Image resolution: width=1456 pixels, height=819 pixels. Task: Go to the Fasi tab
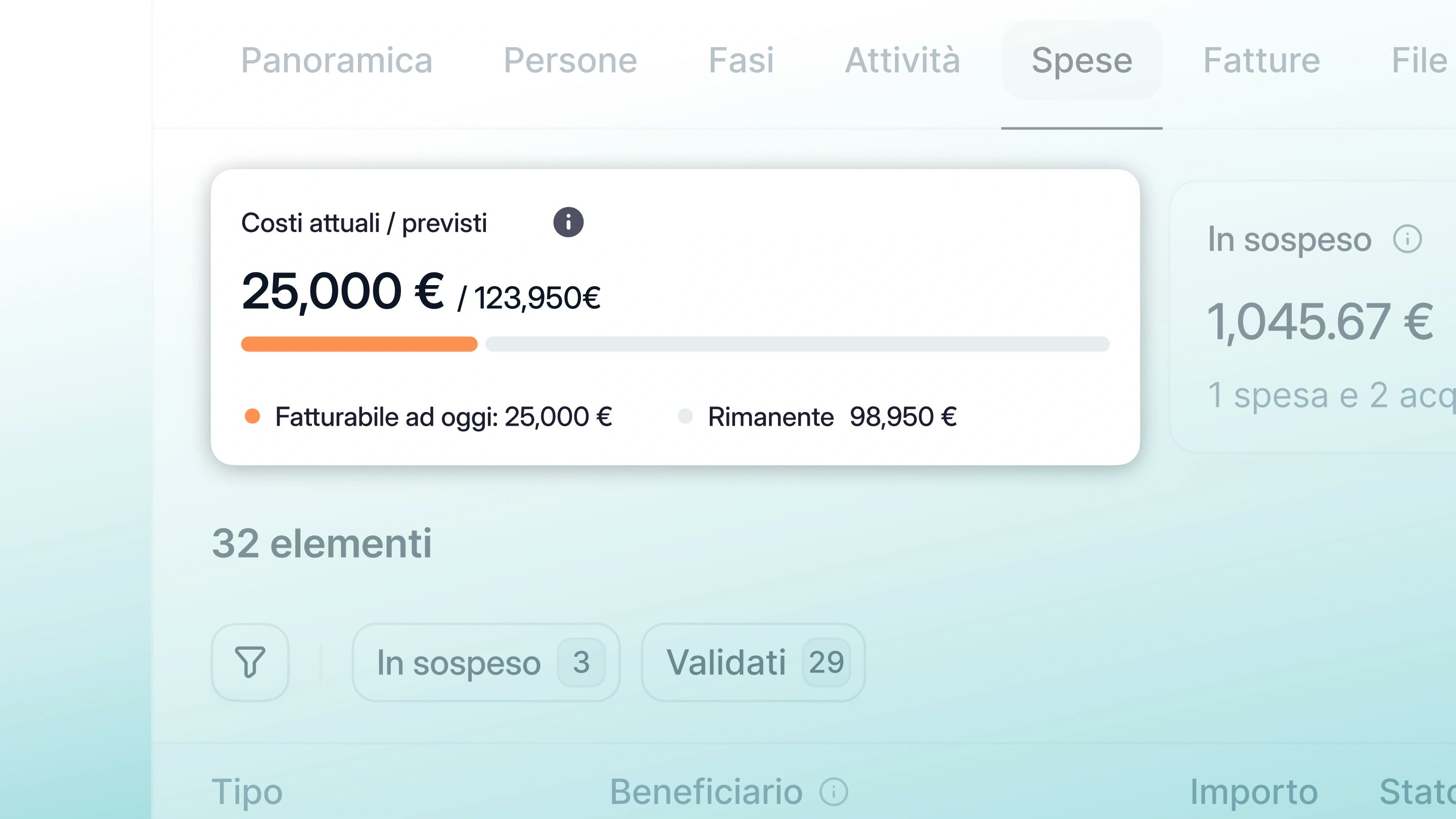coord(741,61)
